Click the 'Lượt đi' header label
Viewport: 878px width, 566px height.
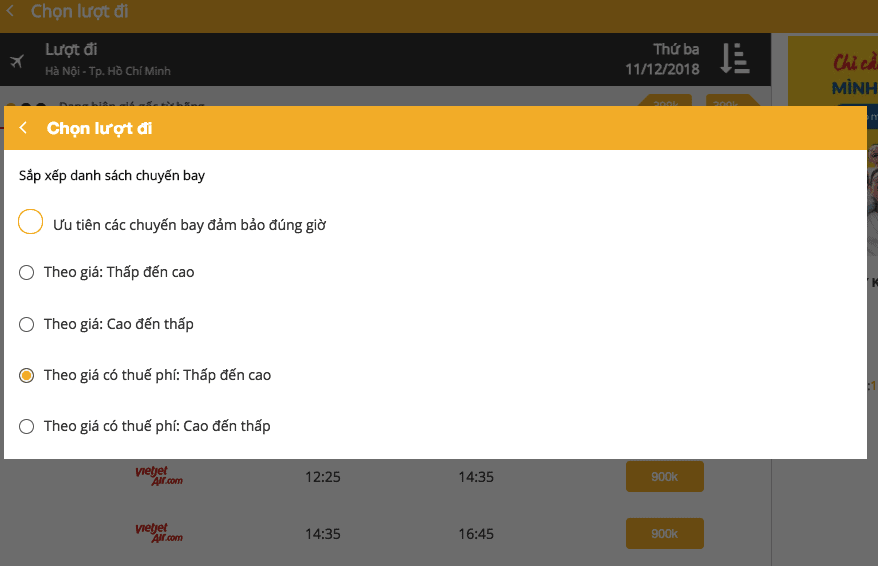point(71,49)
